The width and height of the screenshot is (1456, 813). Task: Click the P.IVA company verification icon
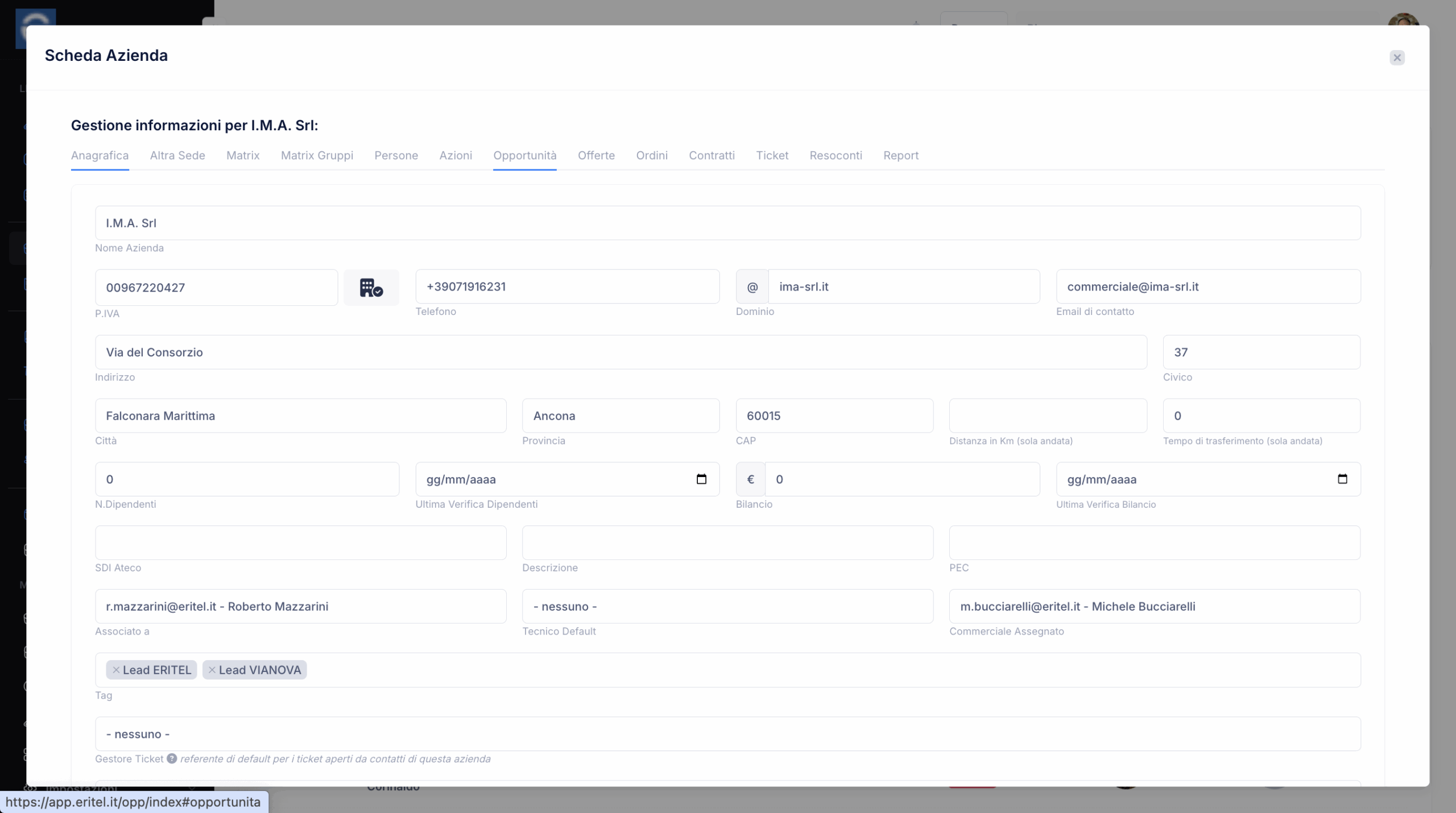[371, 288]
